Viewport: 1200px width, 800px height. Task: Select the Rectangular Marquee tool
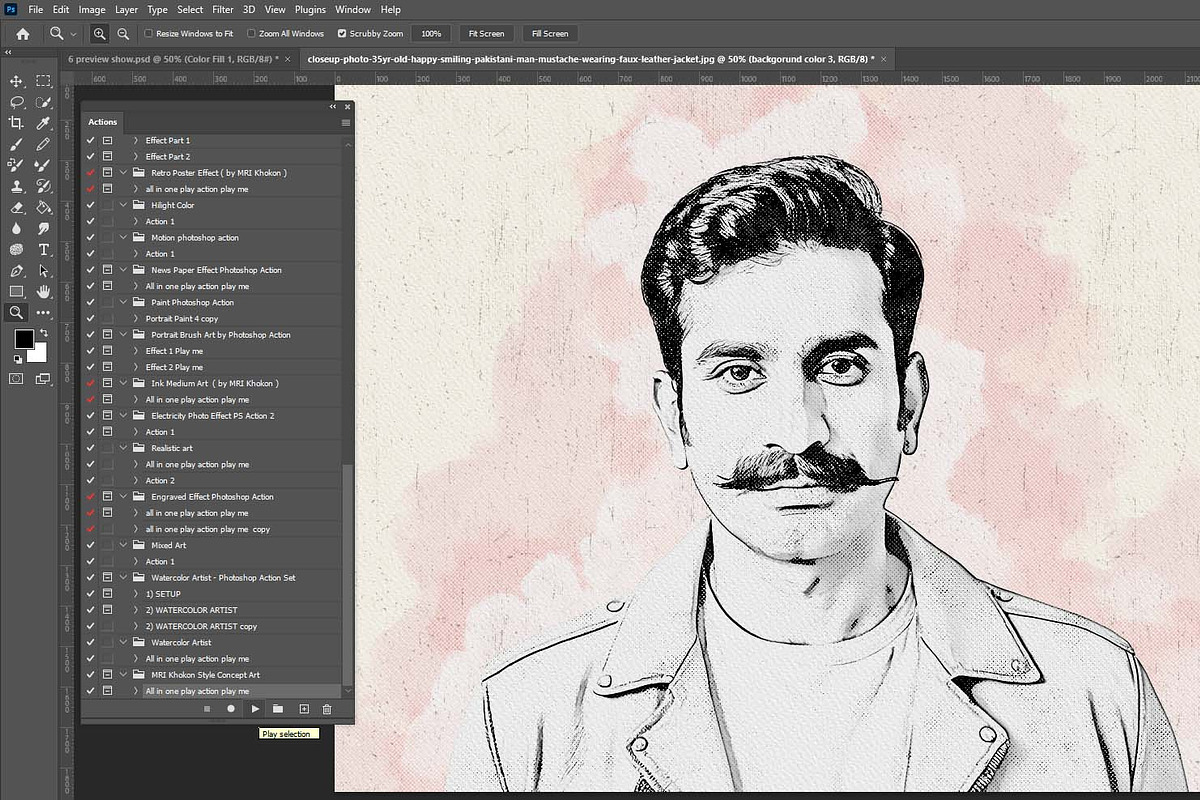pyautogui.click(x=44, y=81)
